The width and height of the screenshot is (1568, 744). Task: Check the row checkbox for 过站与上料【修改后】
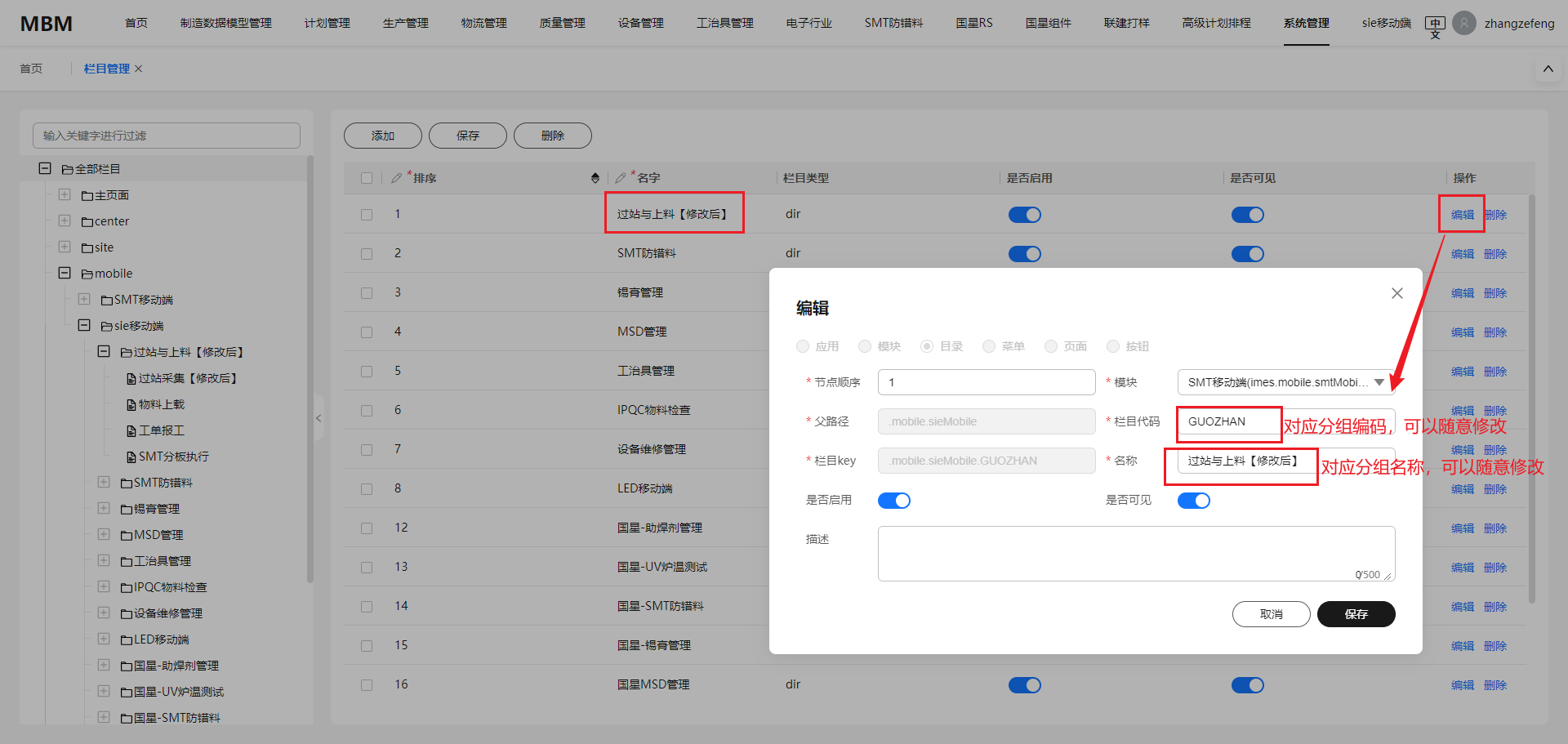tap(367, 215)
